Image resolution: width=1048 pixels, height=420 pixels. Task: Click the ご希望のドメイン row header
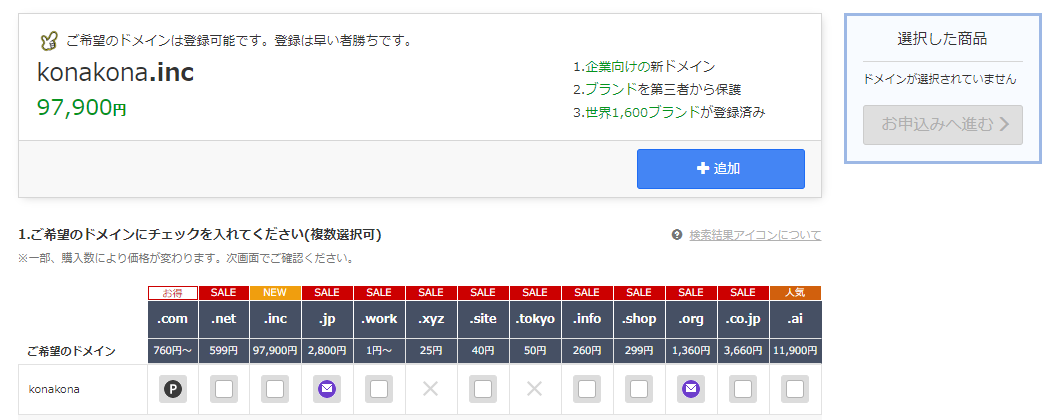click(72, 351)
